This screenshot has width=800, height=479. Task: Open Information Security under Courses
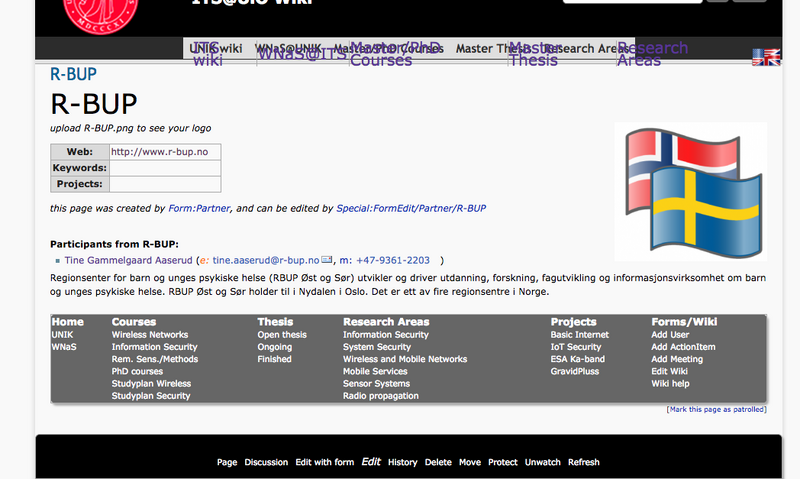tap(155, 347)
